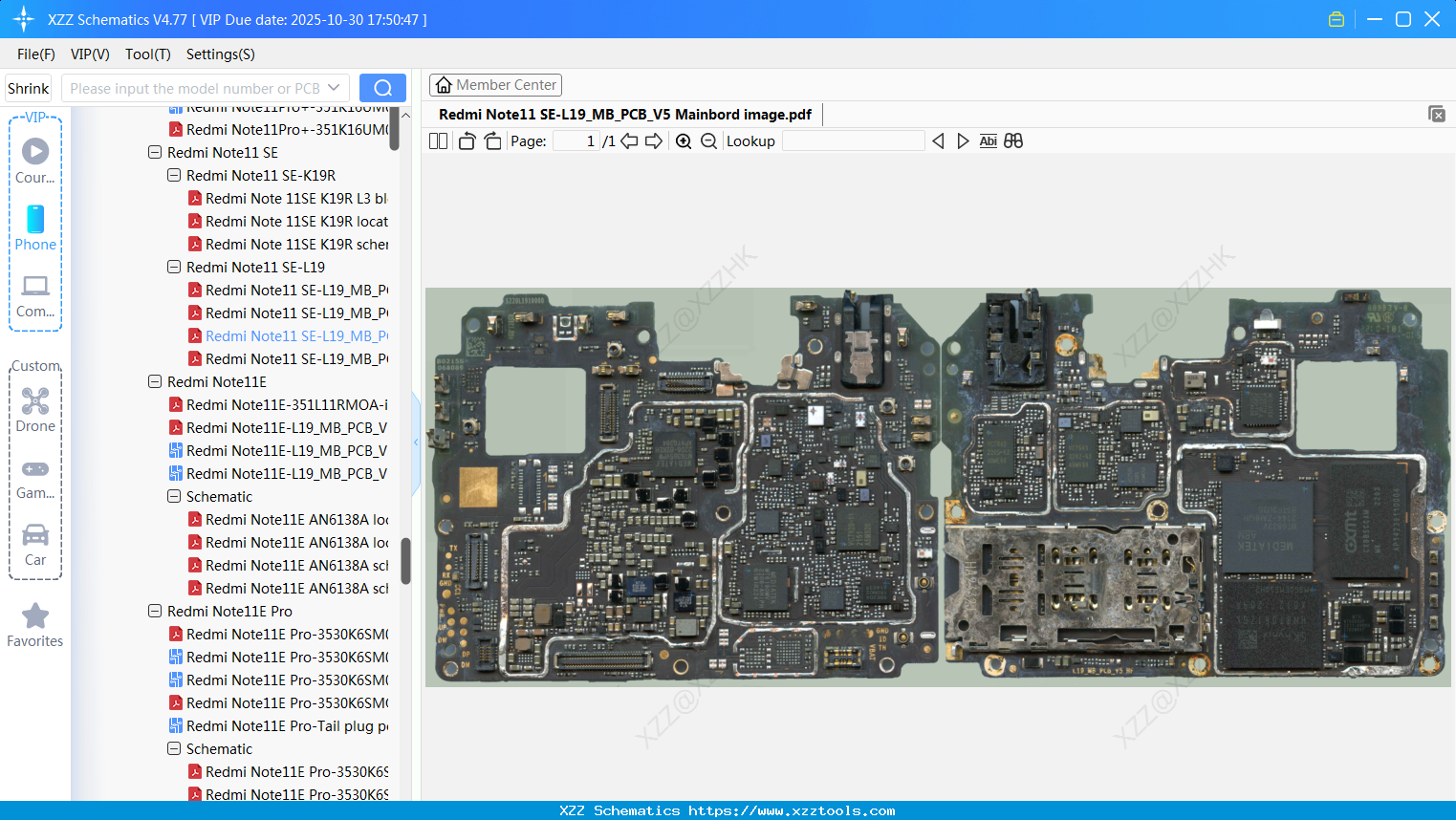The height and width of the screenshot is (820, 1456).
Task: Rotate the PDF clockwise
Action: click(x=492, y=140)
